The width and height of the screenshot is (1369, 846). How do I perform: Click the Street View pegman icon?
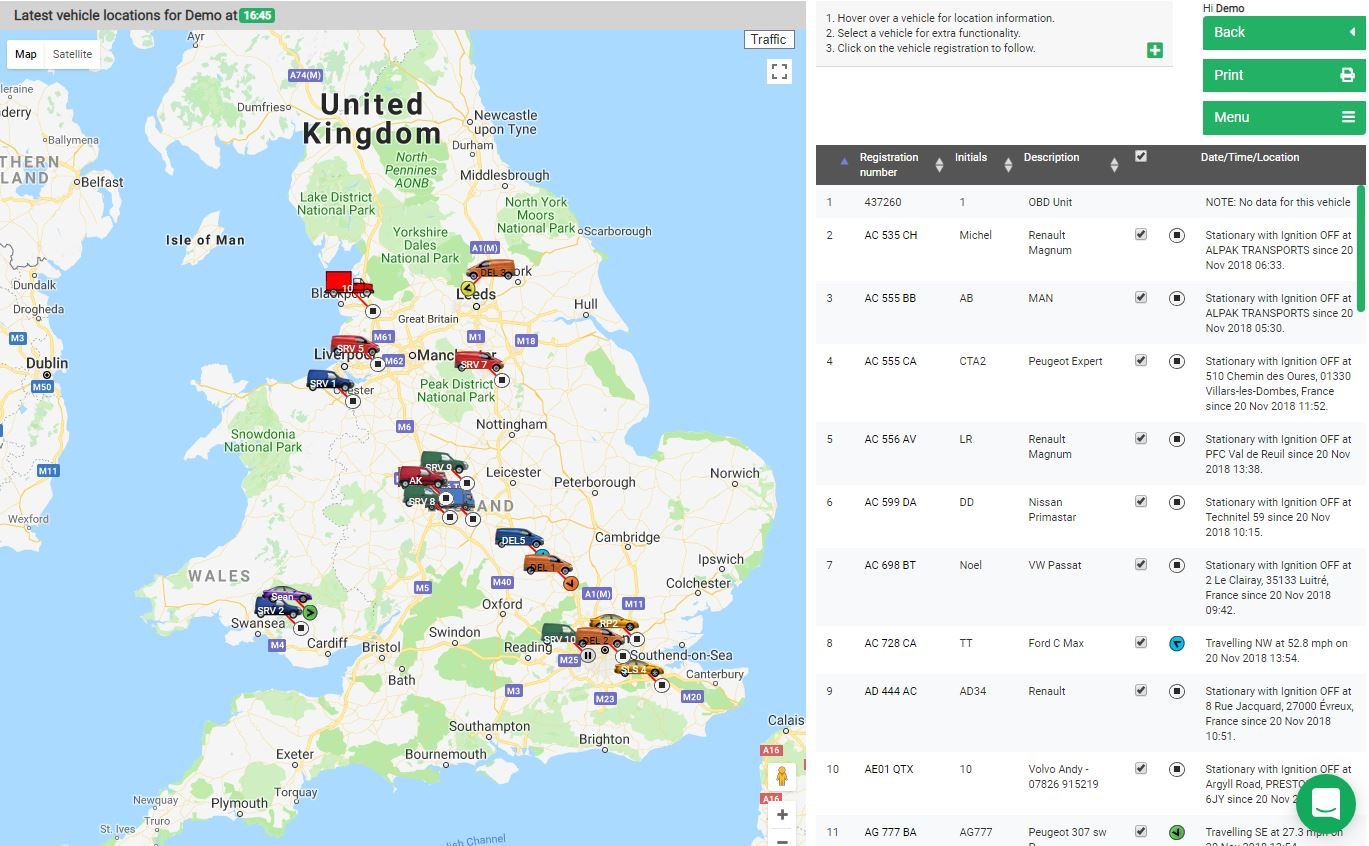click(781, 776)
